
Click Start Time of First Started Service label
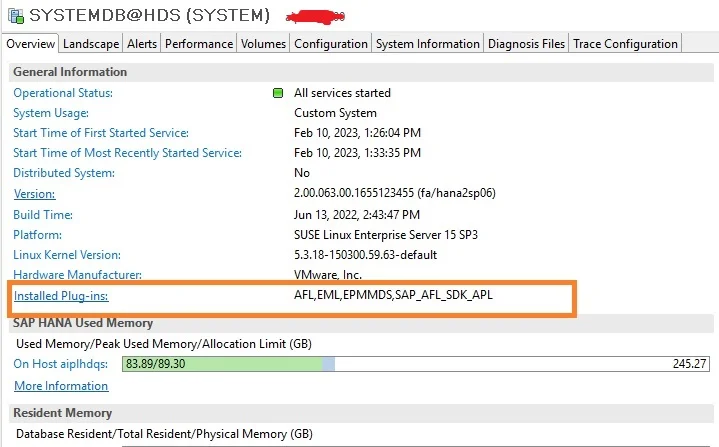click(x=101, y=132)
